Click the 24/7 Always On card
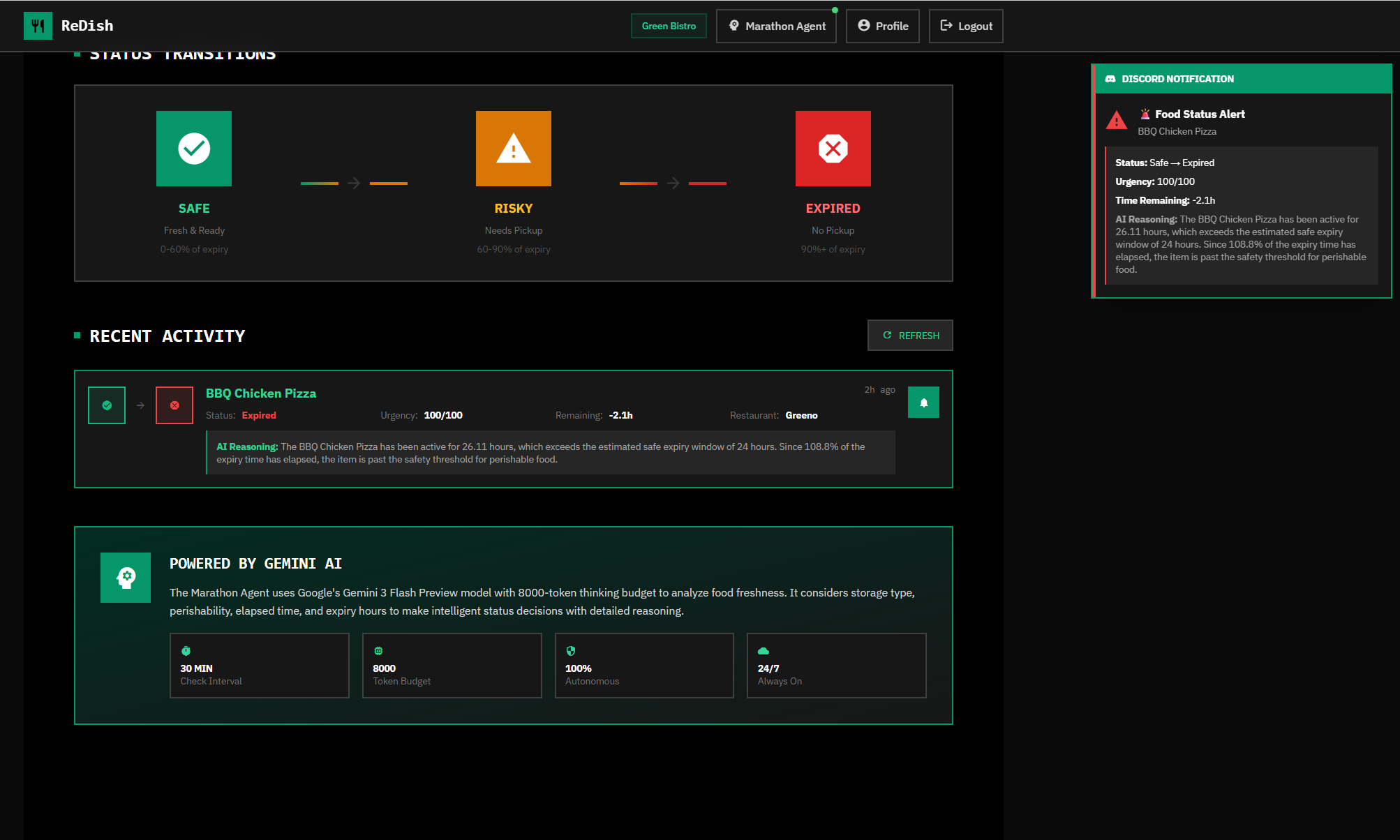The height and width of the screenshot is (840, 1400). (836, 666)
